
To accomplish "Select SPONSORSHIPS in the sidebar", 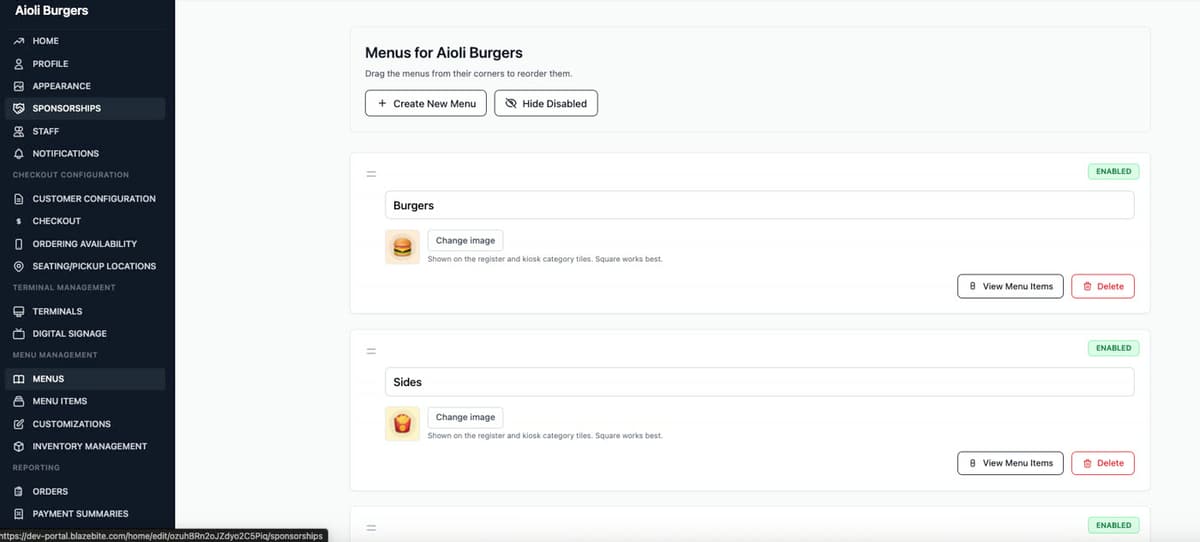I will [87, 108].
